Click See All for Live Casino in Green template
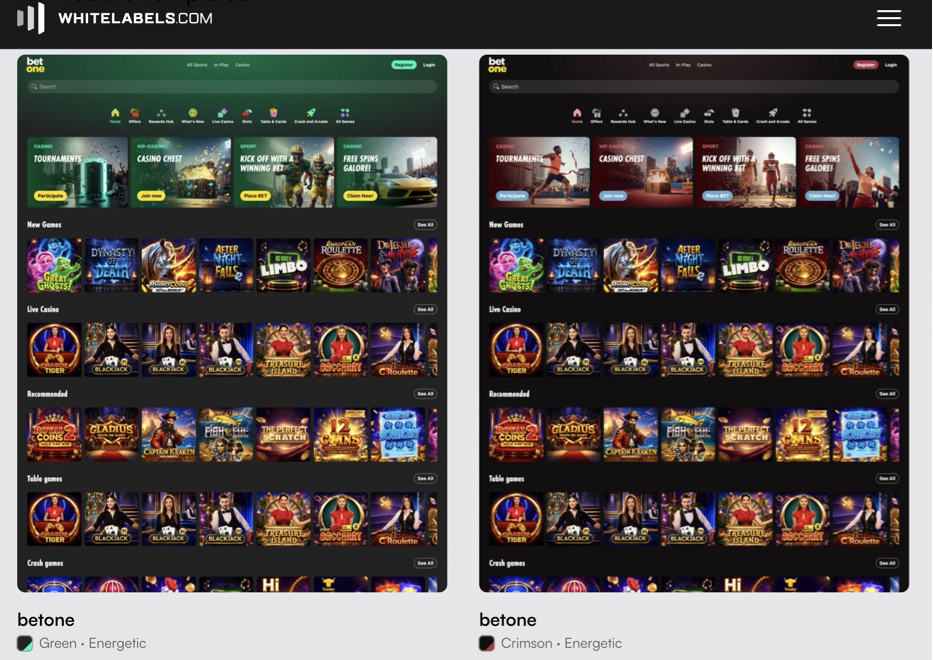Viewport: 933px width, 660px height. (x=425, y=309)
